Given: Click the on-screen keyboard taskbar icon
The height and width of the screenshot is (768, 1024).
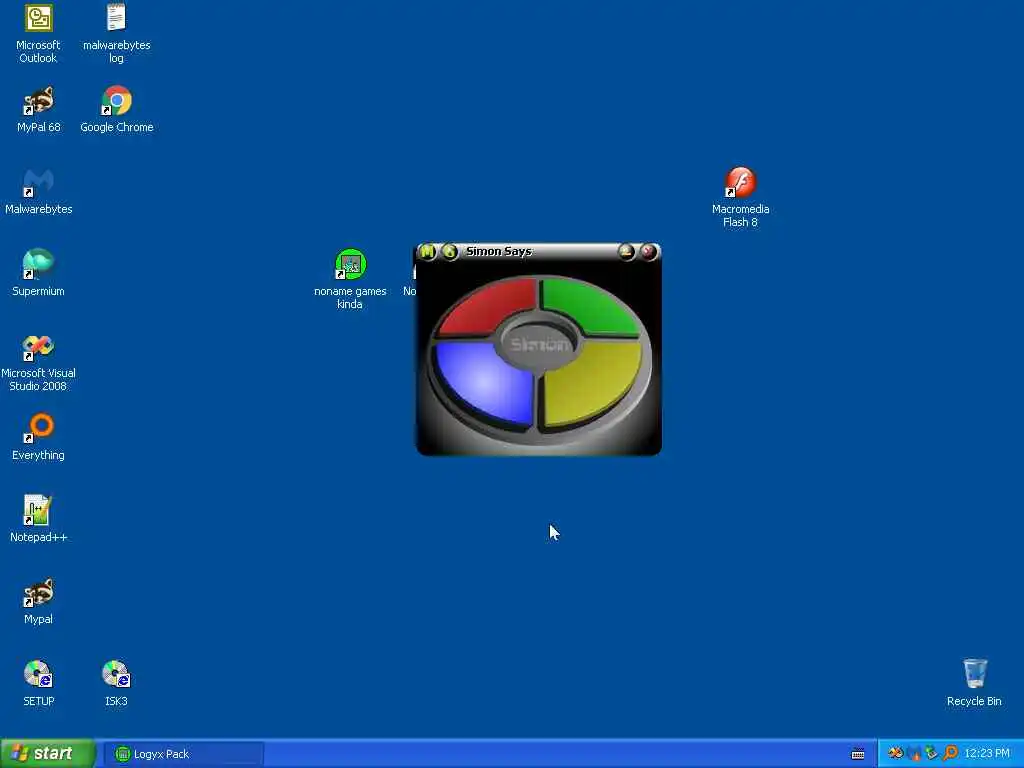Looking at the screenshot, I should (x=858, y=754).
